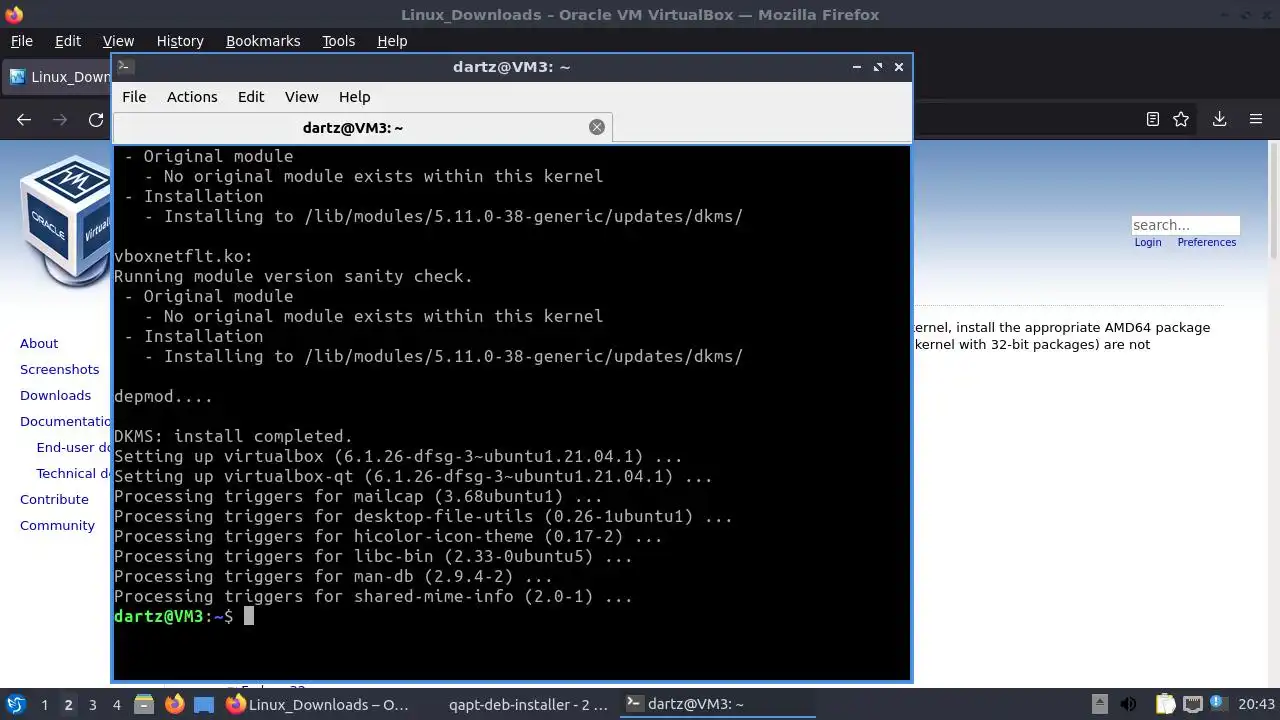Click the panel clock showing 20:43

click(1257, 704)
